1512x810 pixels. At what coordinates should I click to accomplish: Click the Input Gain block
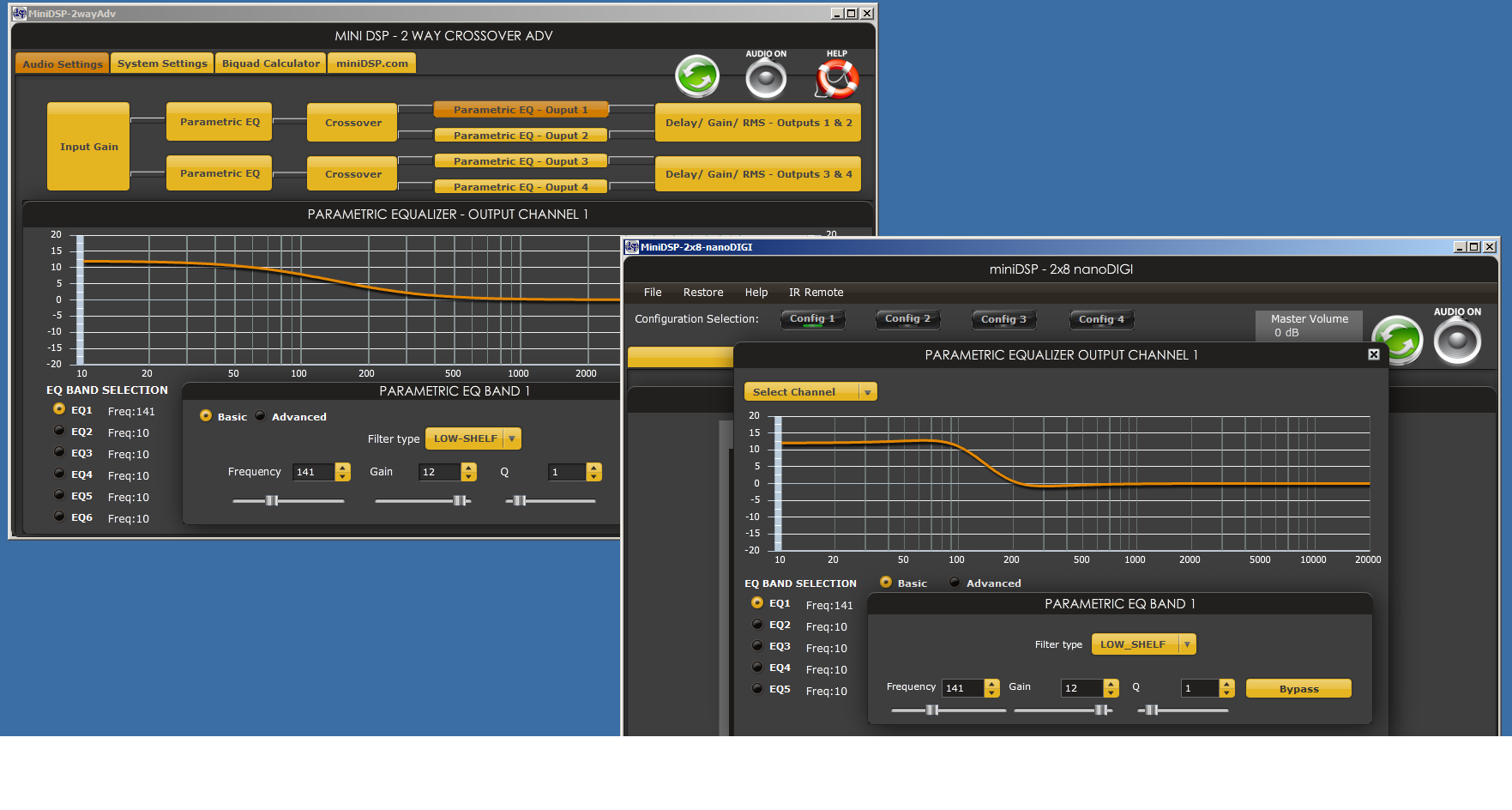(88, 147)
